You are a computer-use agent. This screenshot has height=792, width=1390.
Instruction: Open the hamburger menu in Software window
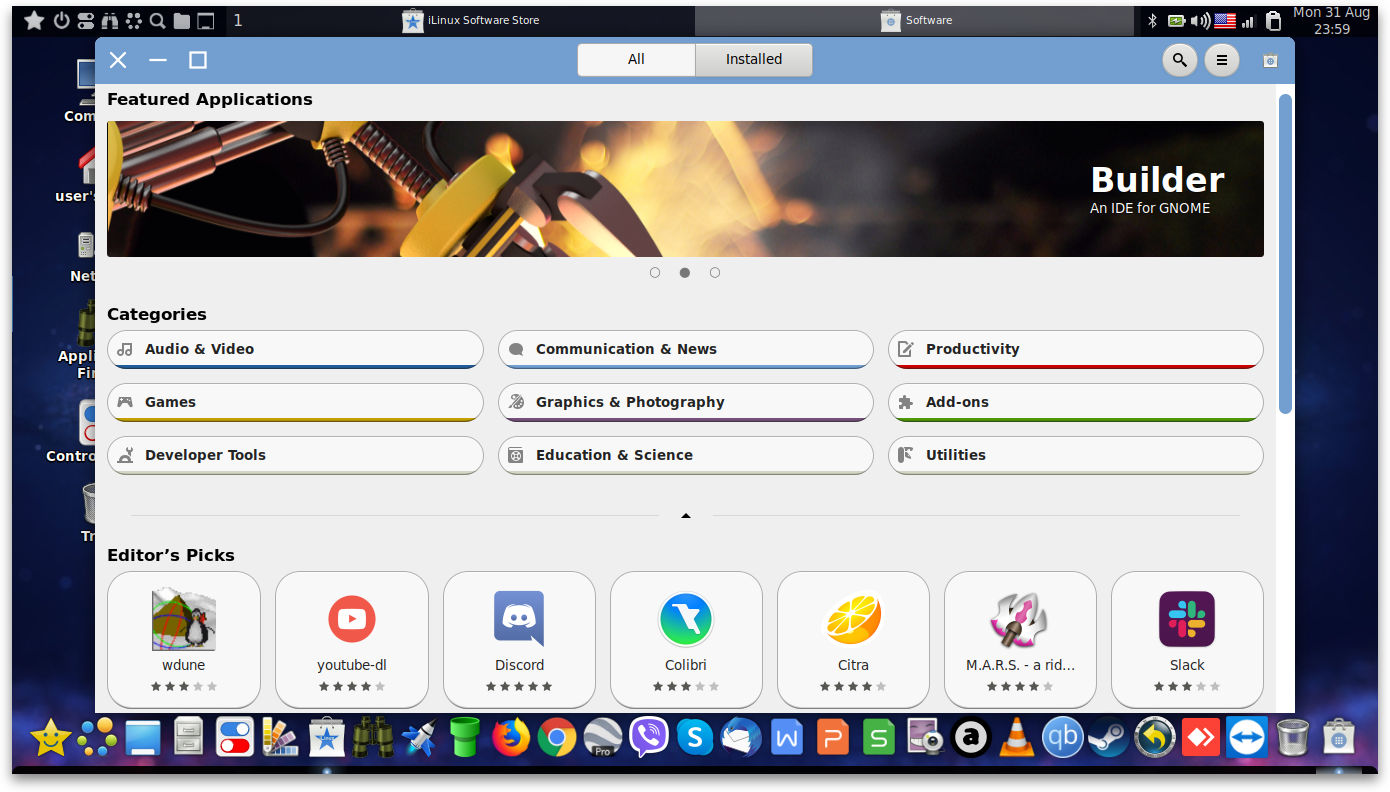[1221, 60]
